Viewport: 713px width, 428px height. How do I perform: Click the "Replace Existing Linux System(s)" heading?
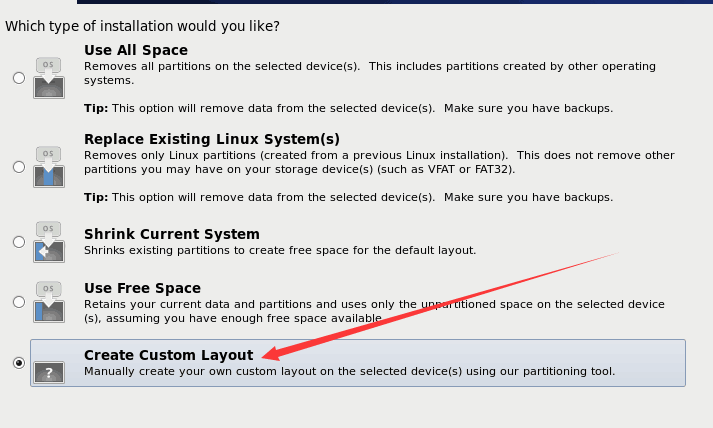(212, 139)
